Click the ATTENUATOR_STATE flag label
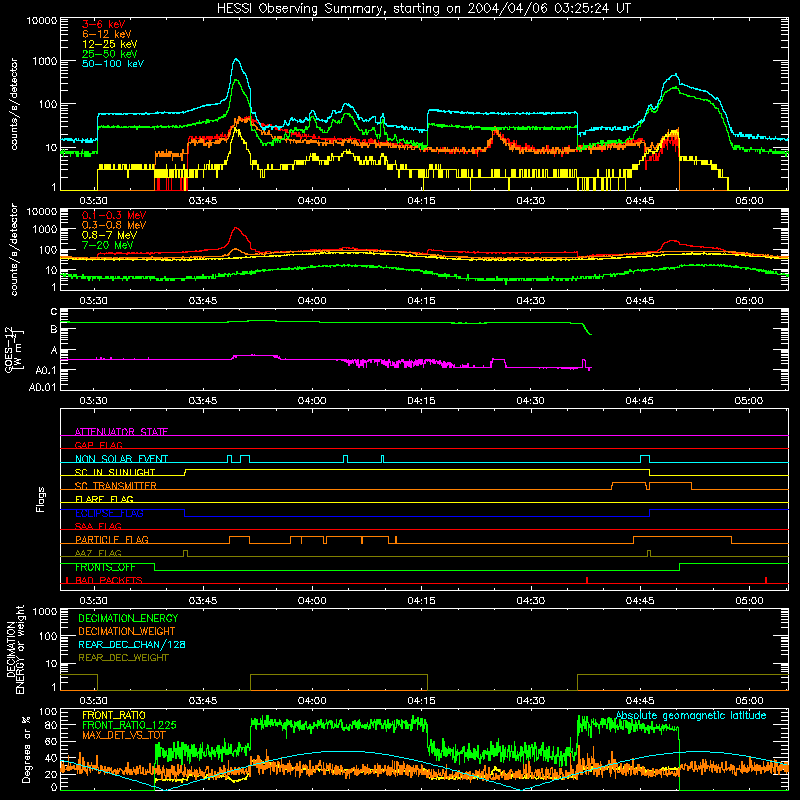 pyautogui.click(x=121, y=432)
